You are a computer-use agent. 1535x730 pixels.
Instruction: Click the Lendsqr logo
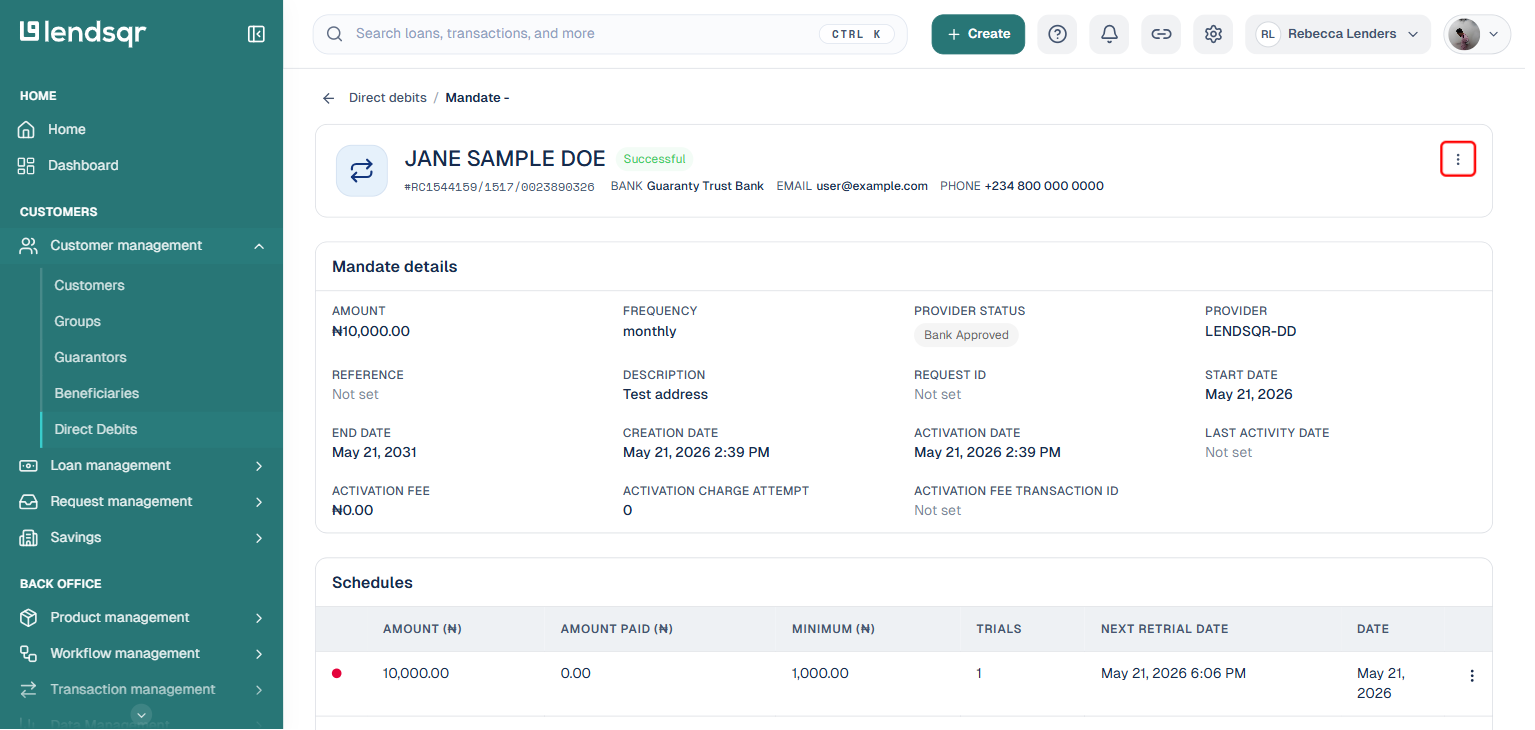(83, 33)
